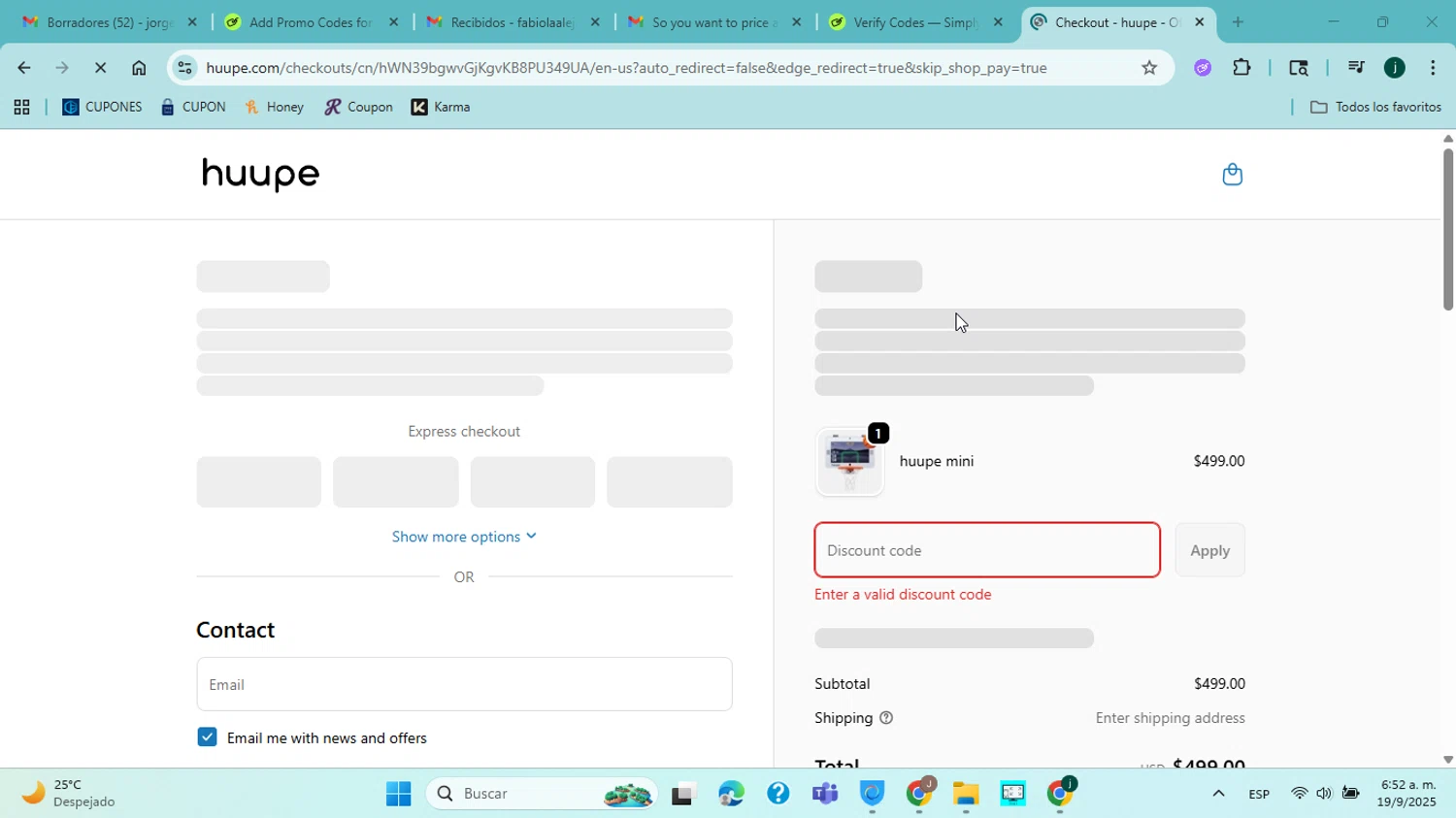This screenshot has width=1456, height=818.
Task: Open the battery status tray icon
Action: pos(1350,794)
